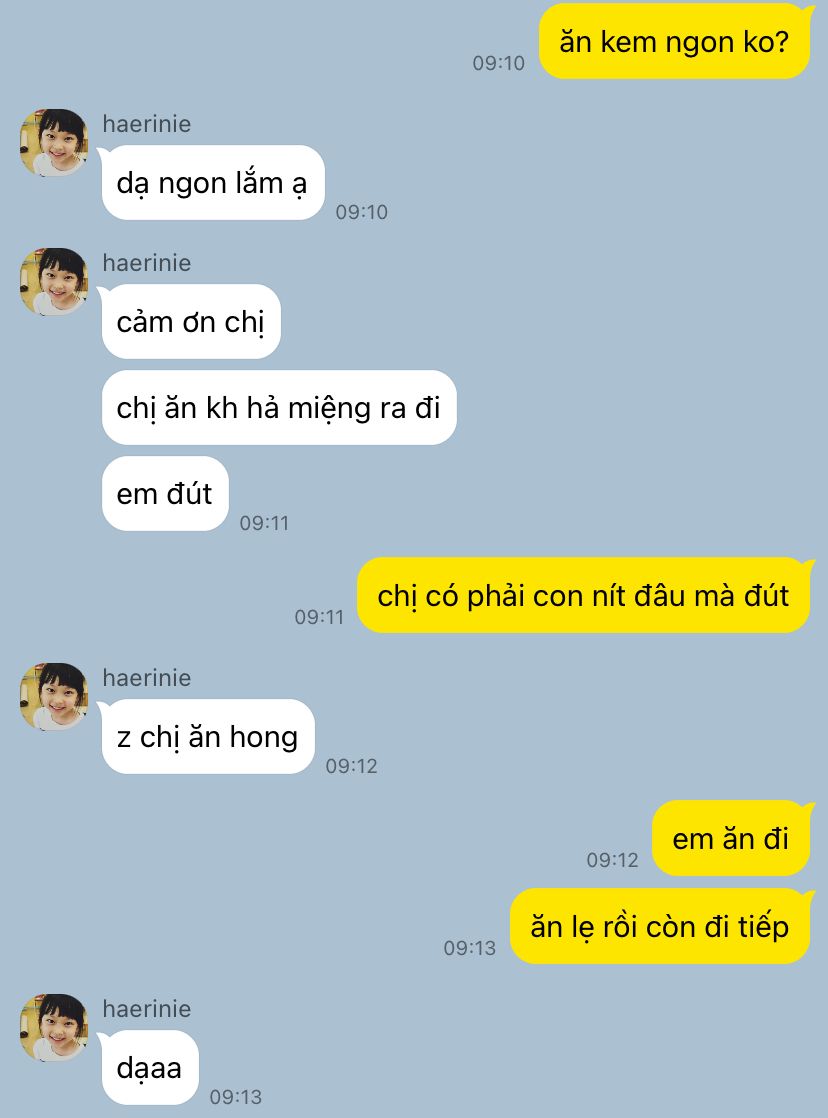
Task: Tap haerinie's avatar beside 'z chị ăn hong'
Action: [x=54, y=697]
